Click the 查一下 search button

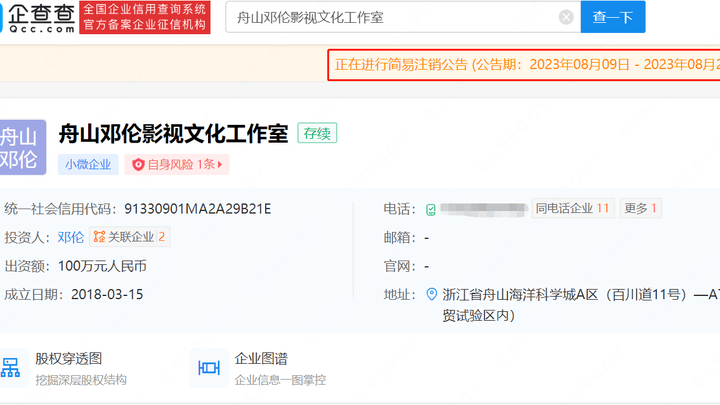tap(613, 17)
